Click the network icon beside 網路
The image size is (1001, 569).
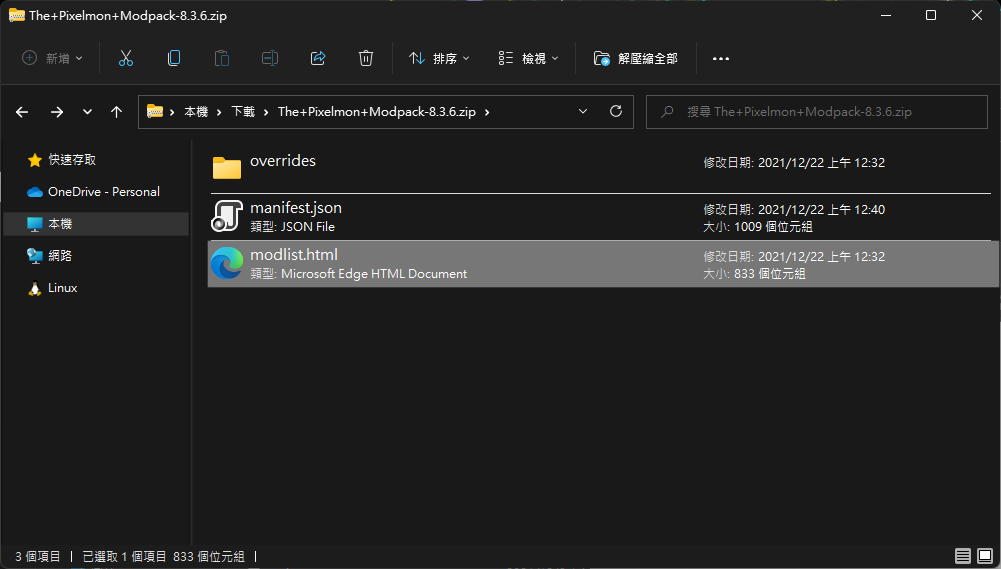point(34,256)
